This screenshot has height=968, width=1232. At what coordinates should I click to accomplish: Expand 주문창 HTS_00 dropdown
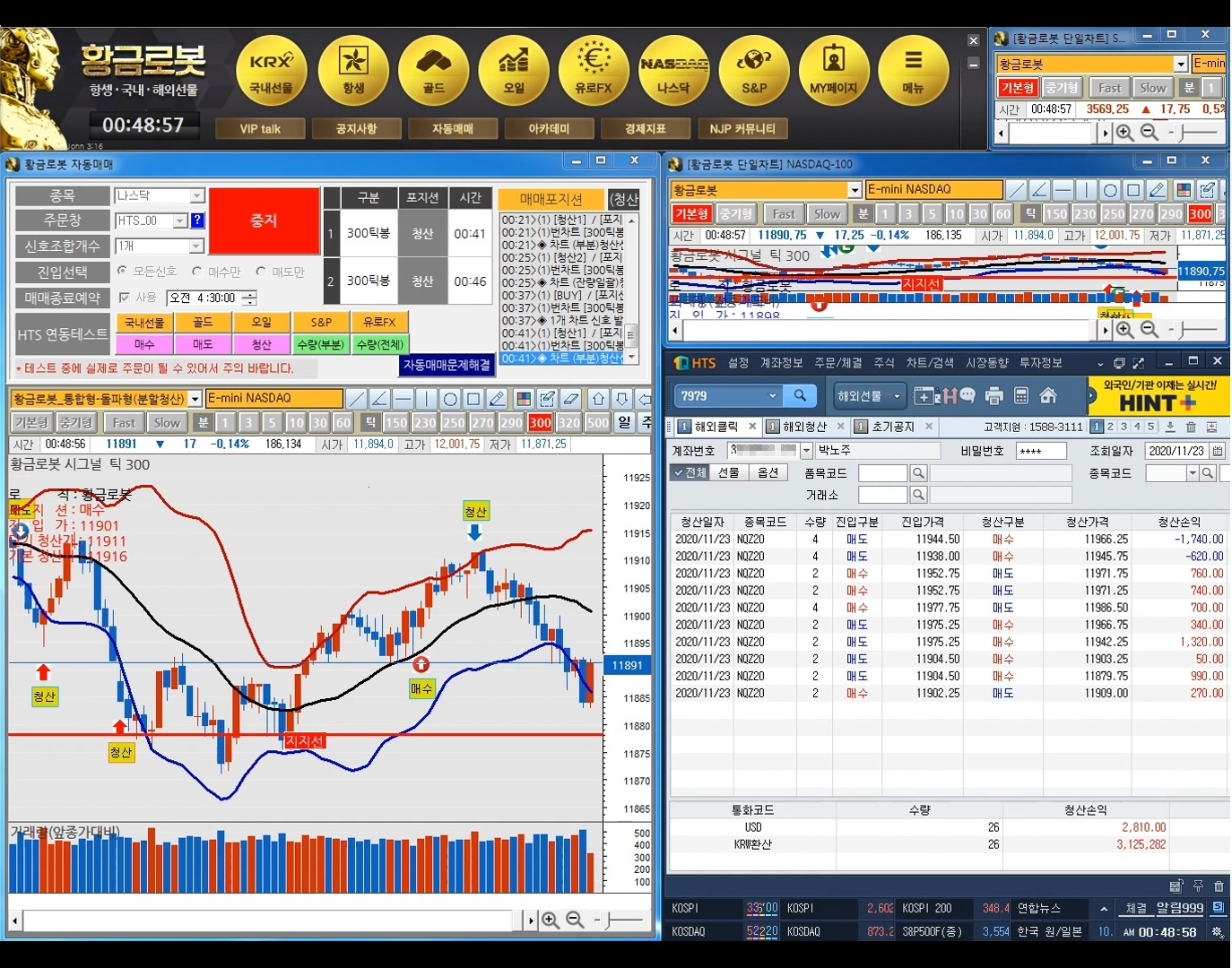click(180, 220)
